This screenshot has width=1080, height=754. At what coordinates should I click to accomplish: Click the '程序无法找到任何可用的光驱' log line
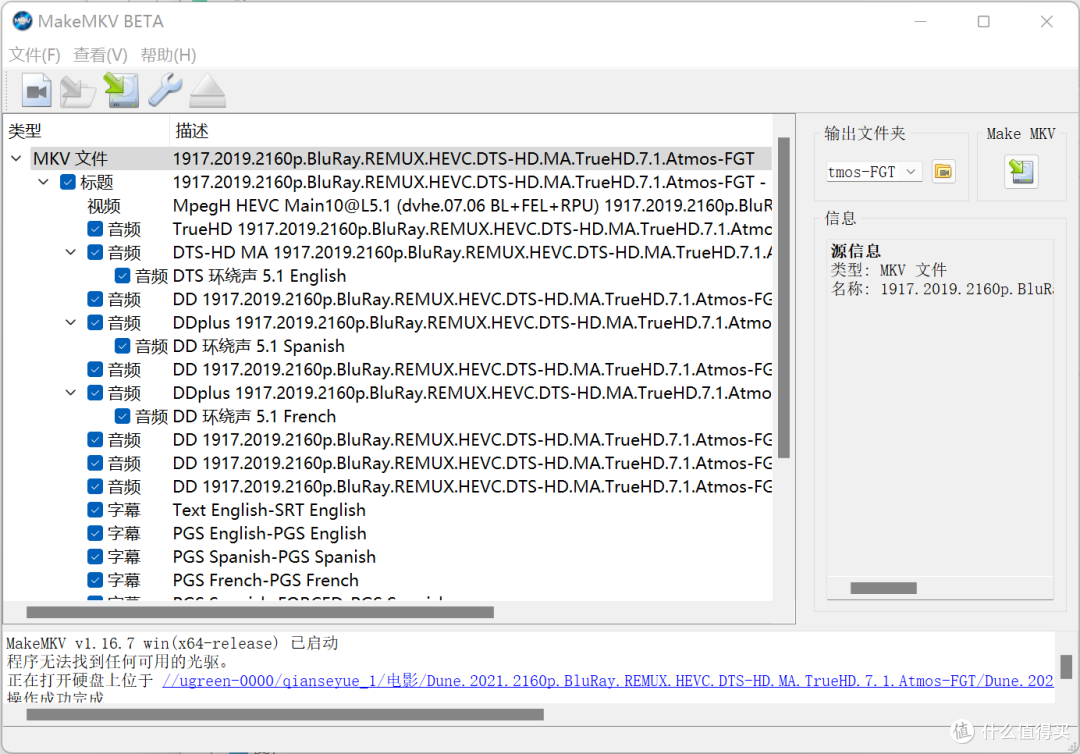tap(117, 662)
